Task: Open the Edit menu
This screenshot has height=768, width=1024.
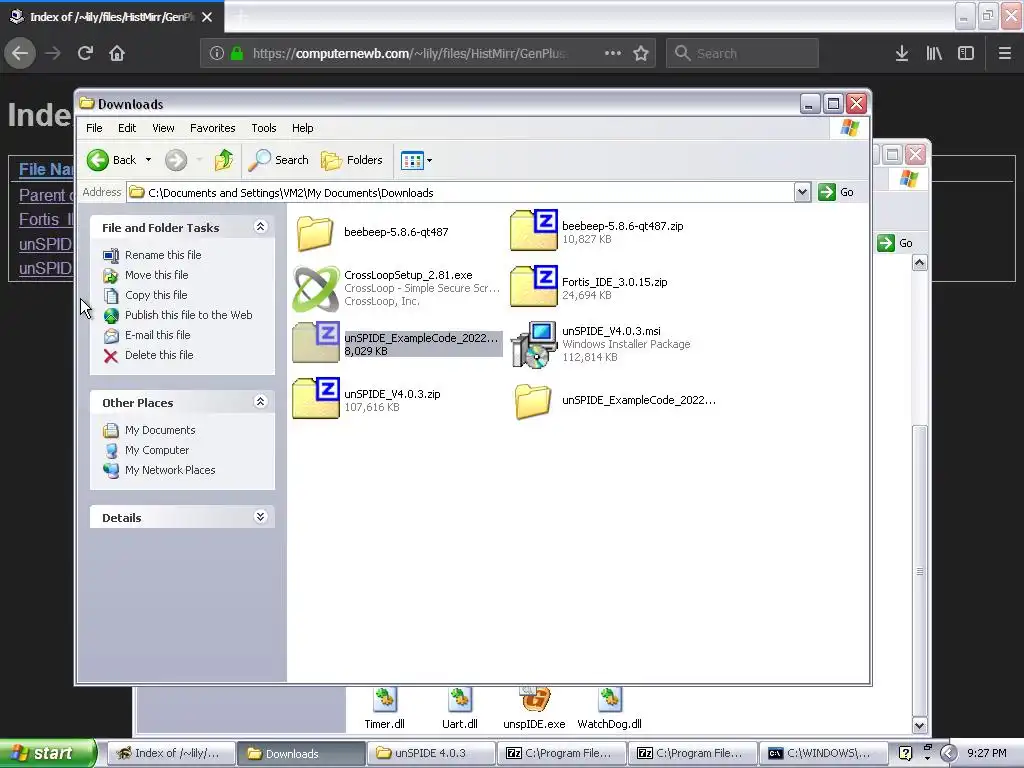Action: click(x=127, y=128)
